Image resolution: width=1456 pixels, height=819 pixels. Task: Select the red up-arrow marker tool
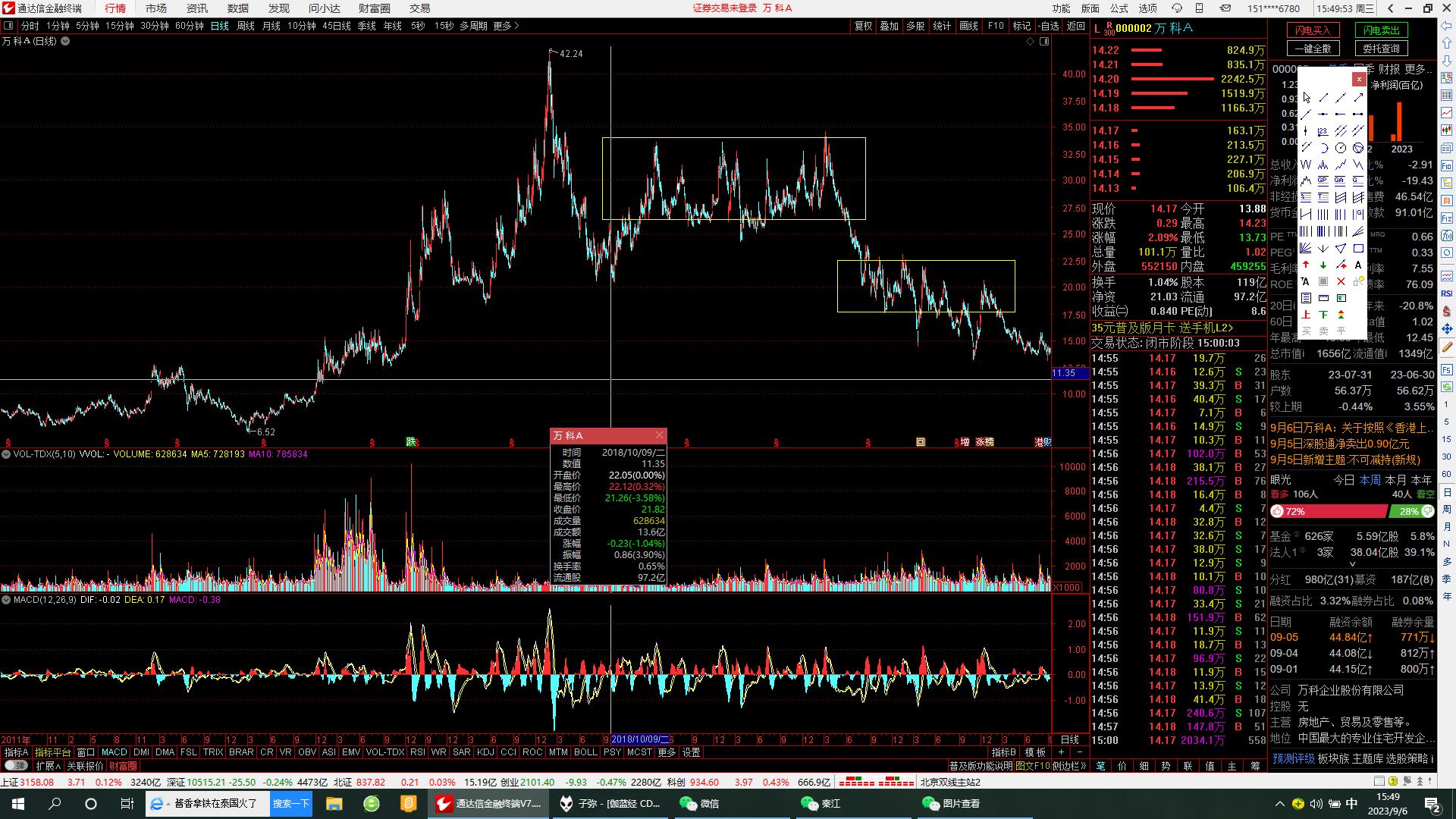[1306, 264]
